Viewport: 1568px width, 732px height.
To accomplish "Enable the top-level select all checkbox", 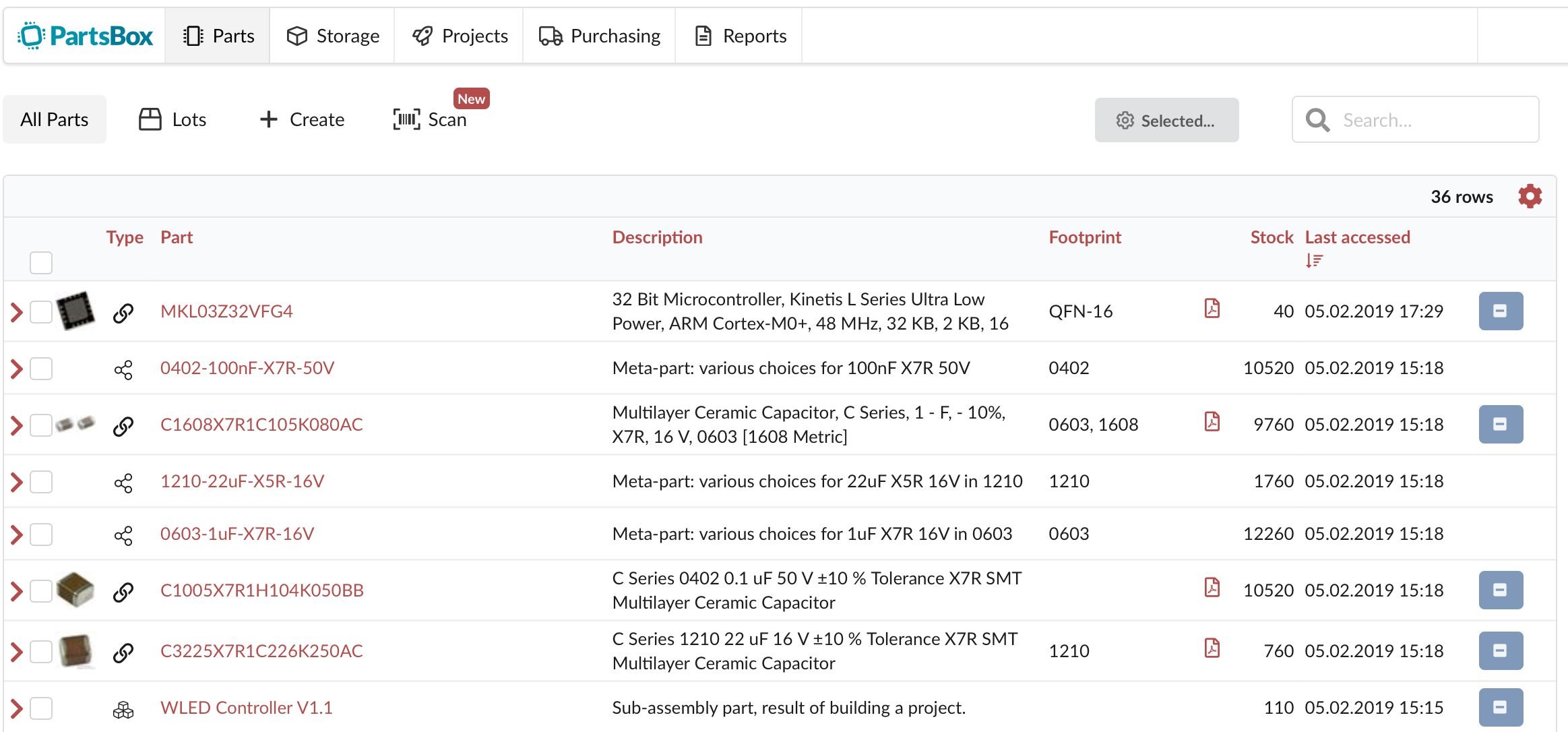I will (x=41, y=262).
